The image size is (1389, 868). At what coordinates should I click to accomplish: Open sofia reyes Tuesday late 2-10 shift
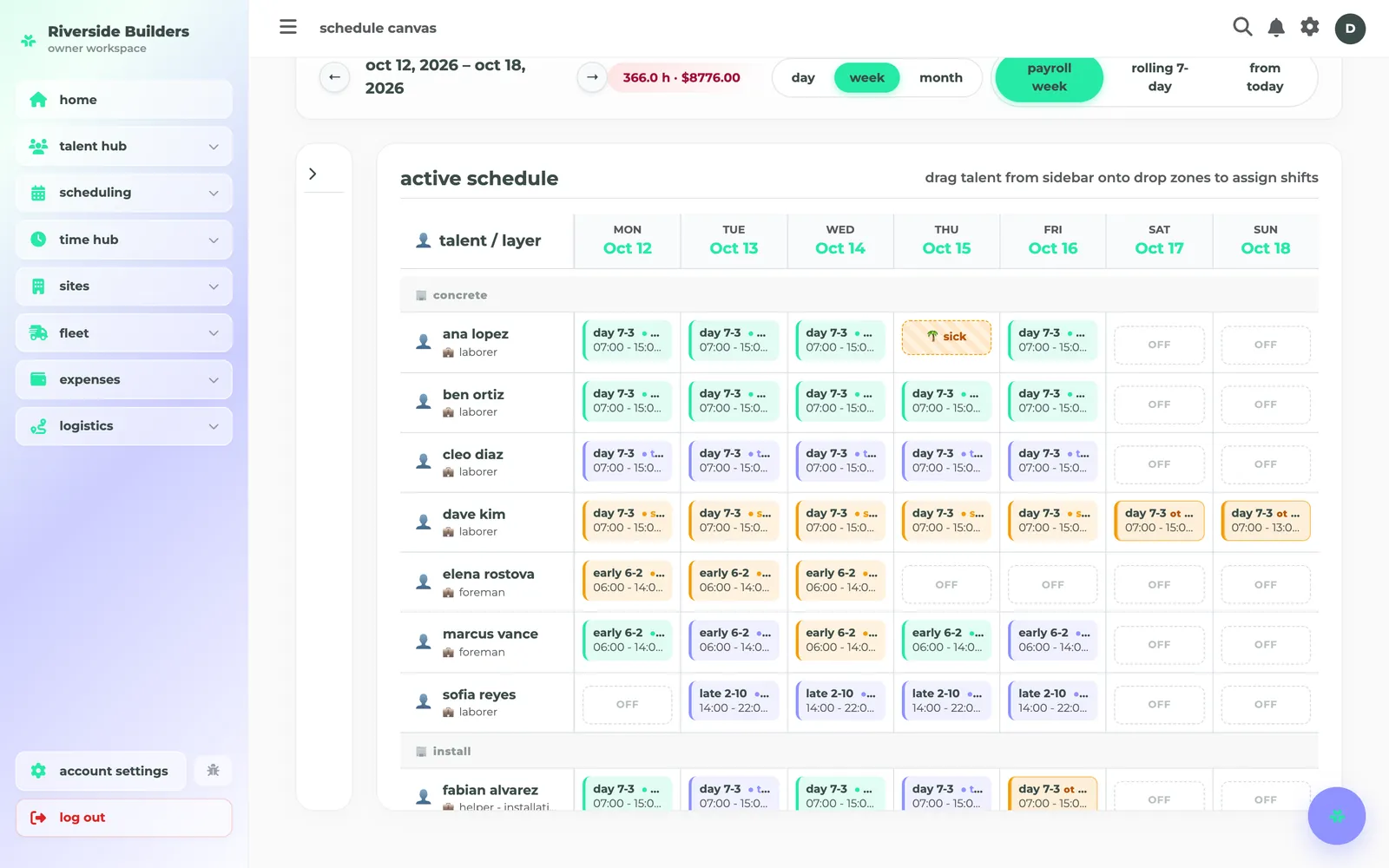pos(734,700)
